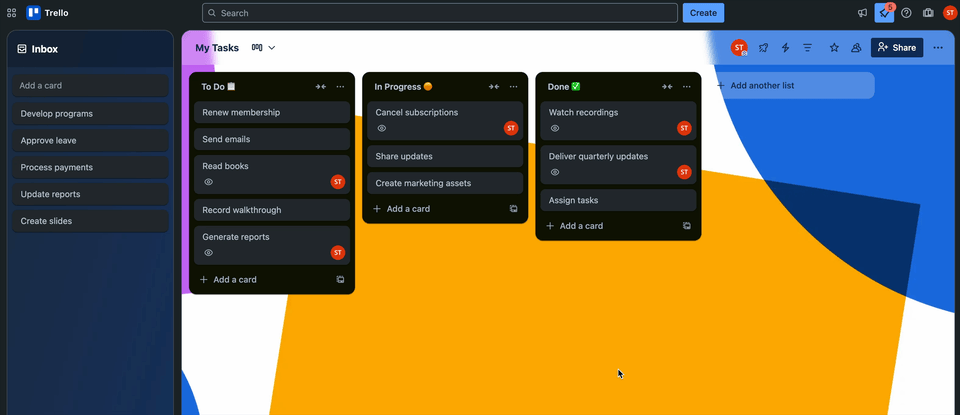Click ST avatar on Watch recordings card
The height and width of the screenshot is (415, 960).
coord(684,129)
